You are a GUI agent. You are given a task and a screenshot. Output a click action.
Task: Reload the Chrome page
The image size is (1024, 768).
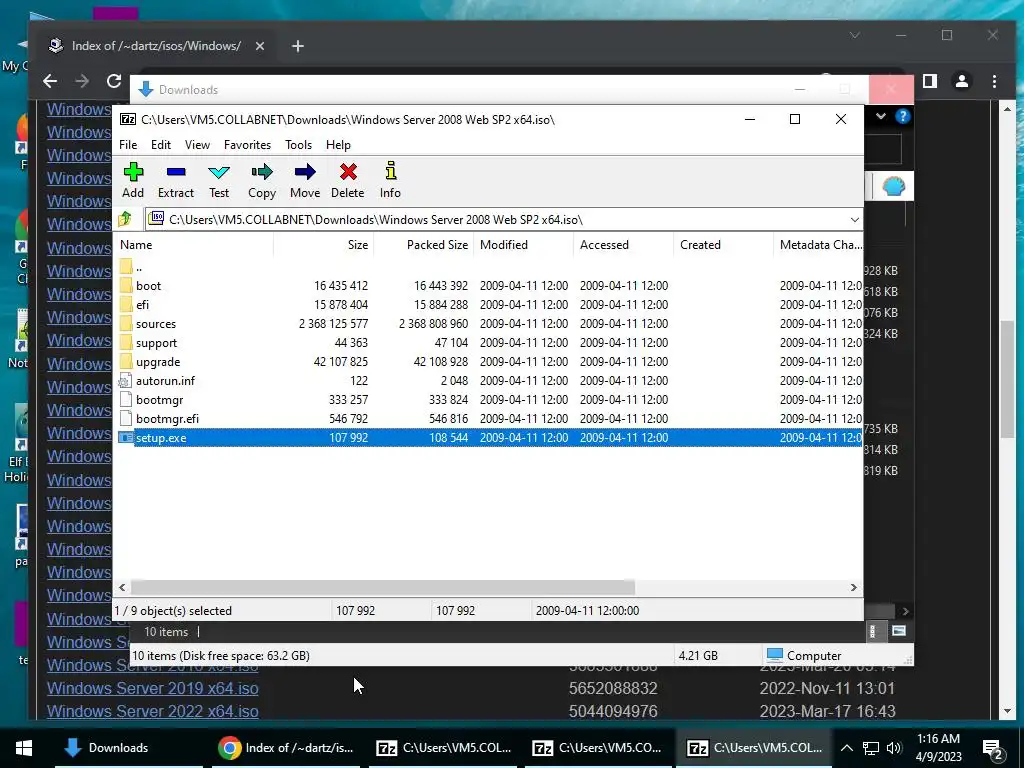(114, 81)
